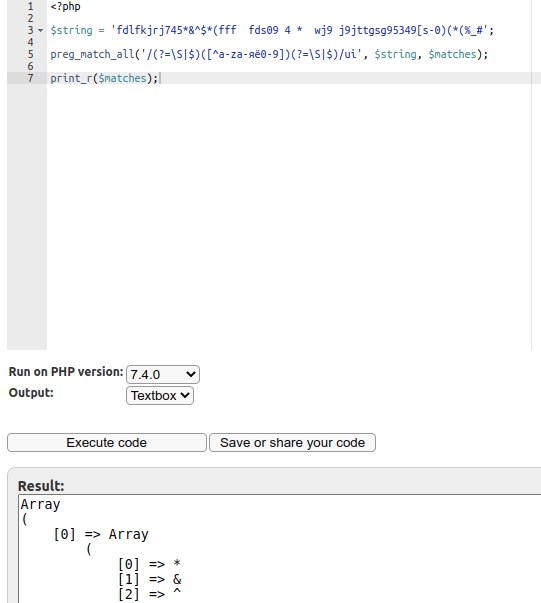541x603 pixels.
Task: Click the '[1] => &' result line
Action: pyautogui.click(x=150, y=579)
